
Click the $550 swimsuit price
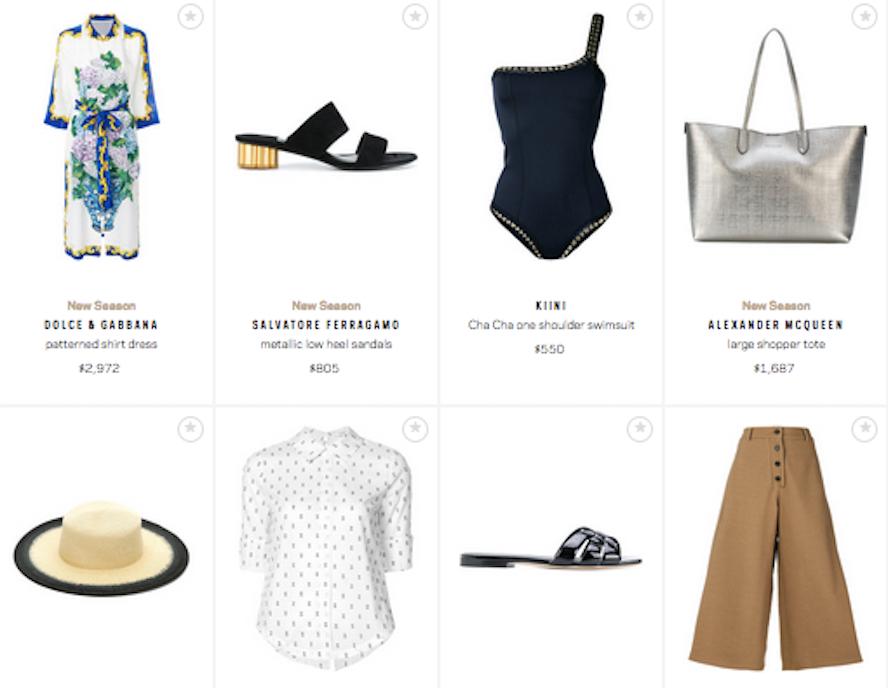[x=549, y=349]
